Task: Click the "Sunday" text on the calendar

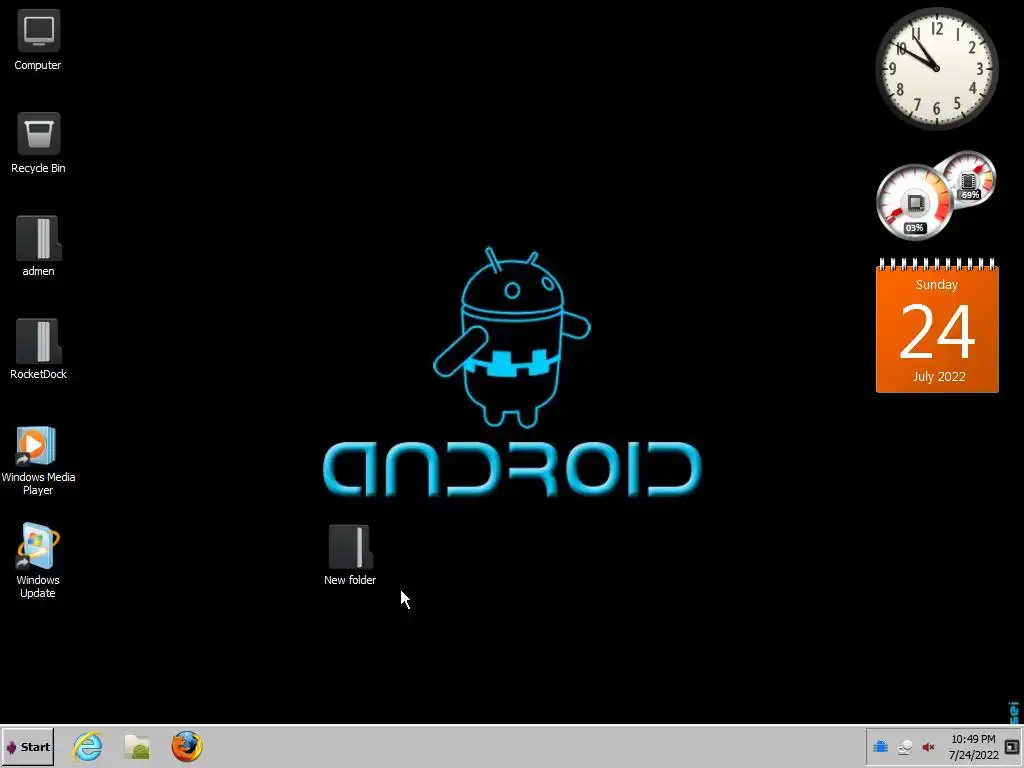Action: pyautogui.click(x=936, y=285)
